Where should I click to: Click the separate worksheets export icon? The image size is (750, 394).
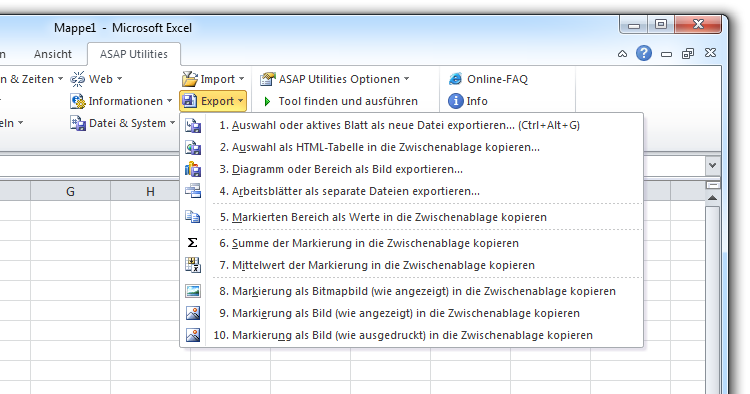[x=193, y=191]
